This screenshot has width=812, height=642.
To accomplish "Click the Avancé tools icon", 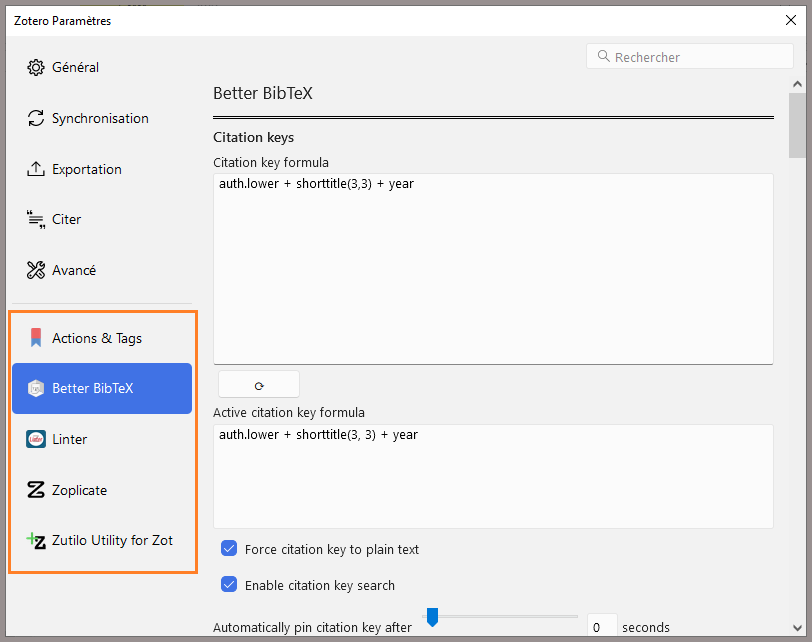I will click(x=36, y=270).
